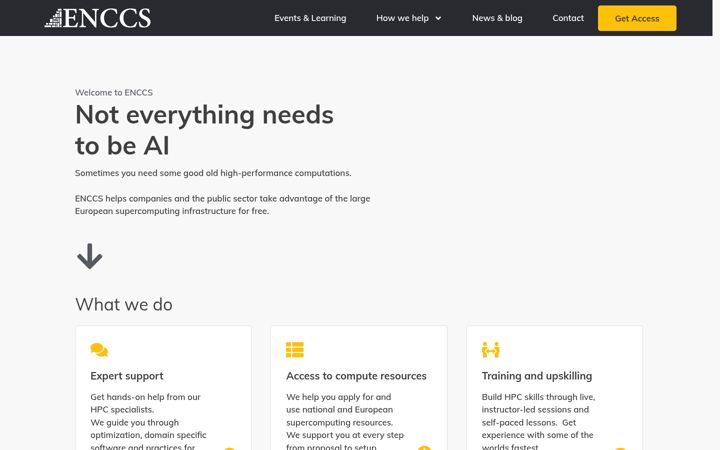
Task: Open the Events & Learning menu item
Action: click(x=310, y=18)
